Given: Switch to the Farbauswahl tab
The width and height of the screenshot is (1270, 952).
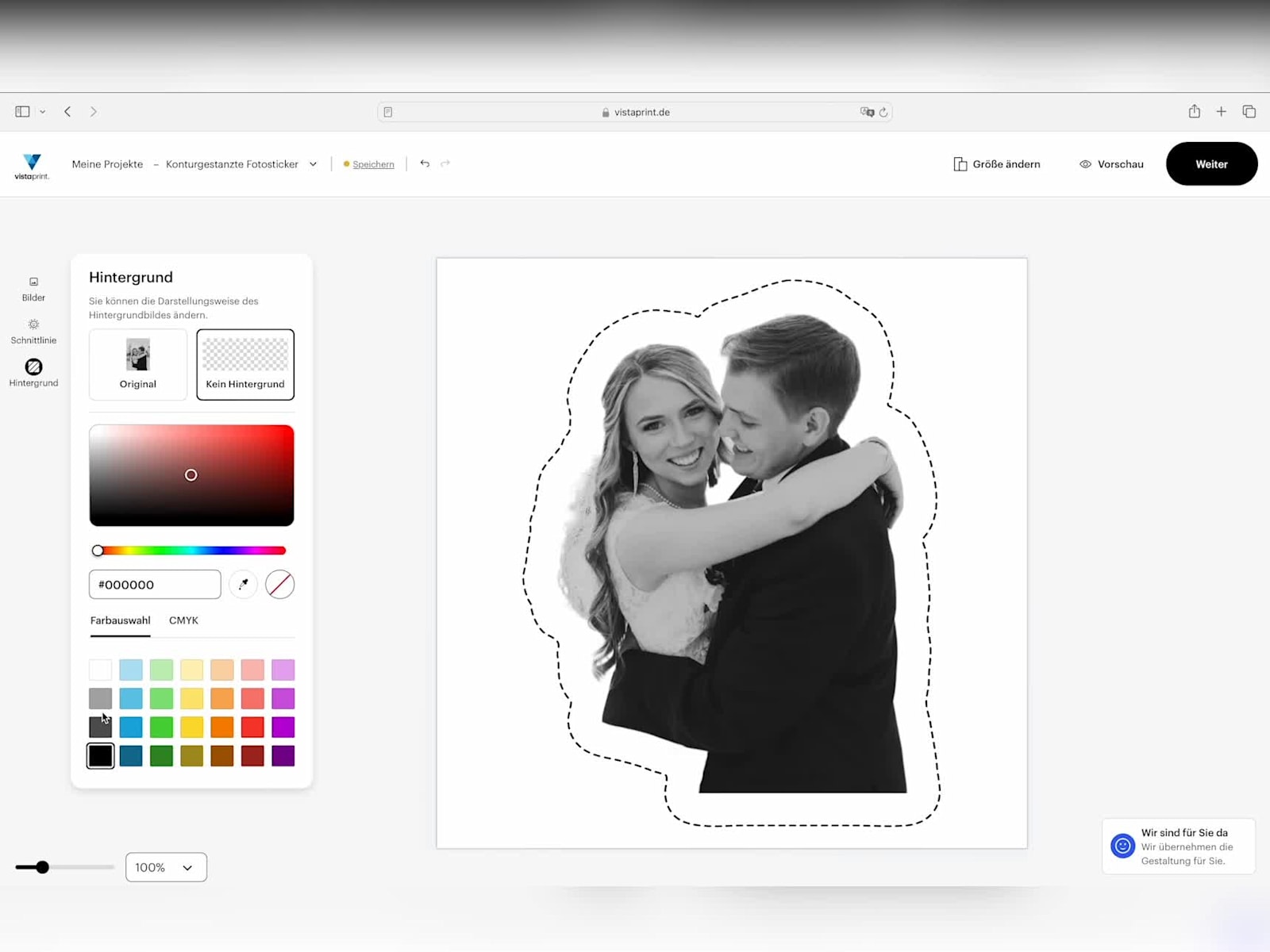Looking at the screenshot, I should coord(120,620).
